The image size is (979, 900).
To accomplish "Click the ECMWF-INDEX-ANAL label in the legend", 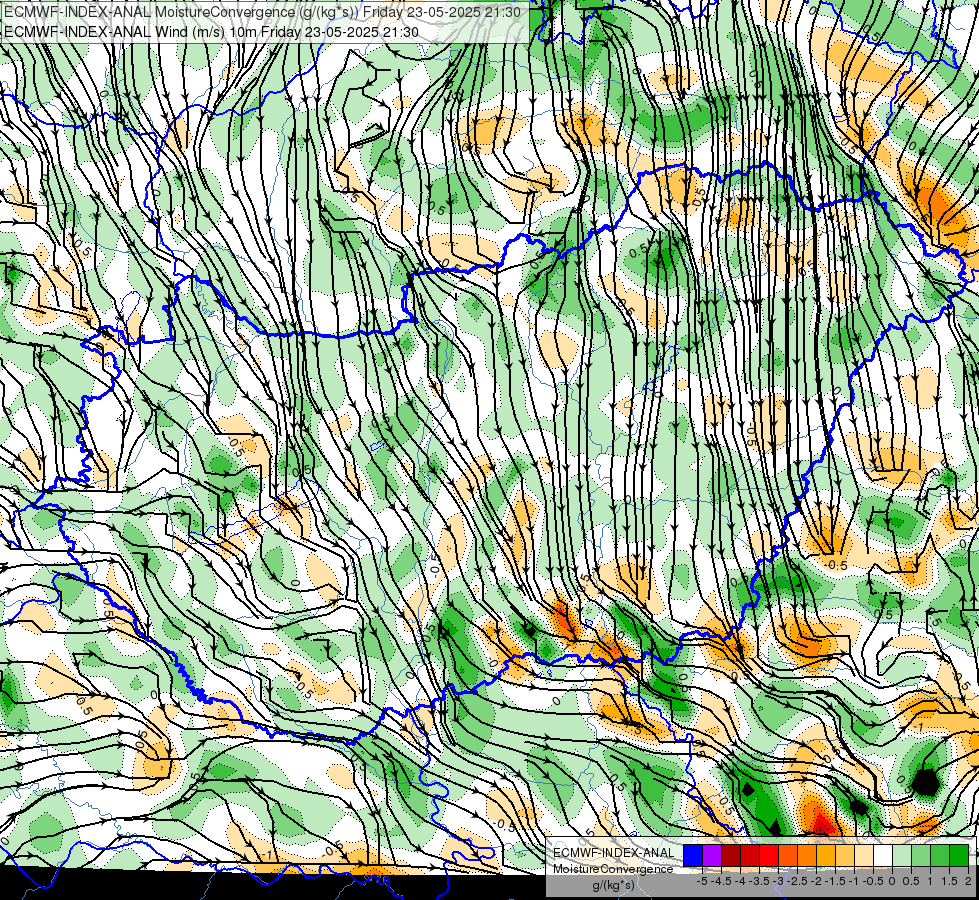I will click(614, 853).
